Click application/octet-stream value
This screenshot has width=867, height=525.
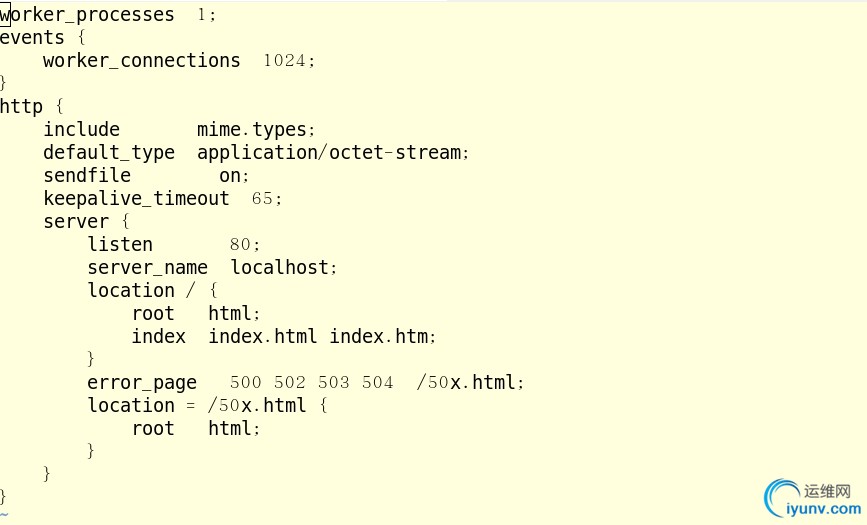[329, 153]
